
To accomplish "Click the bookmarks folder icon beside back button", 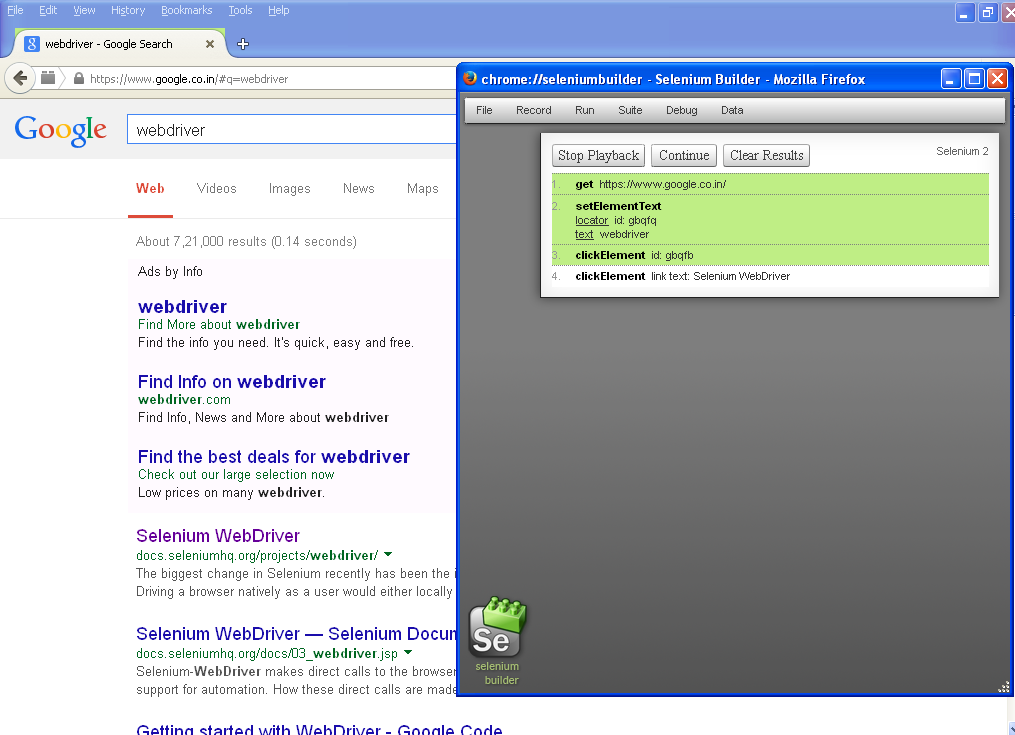I will 48,78.
